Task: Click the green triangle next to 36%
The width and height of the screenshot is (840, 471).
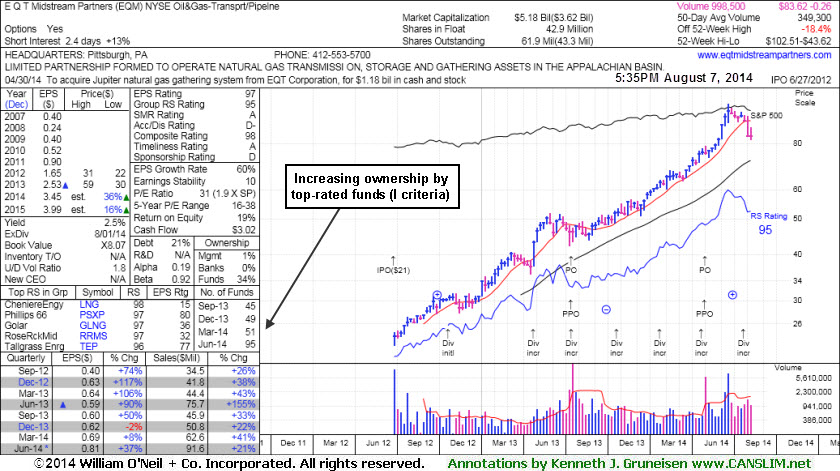Action: point(126,197)
